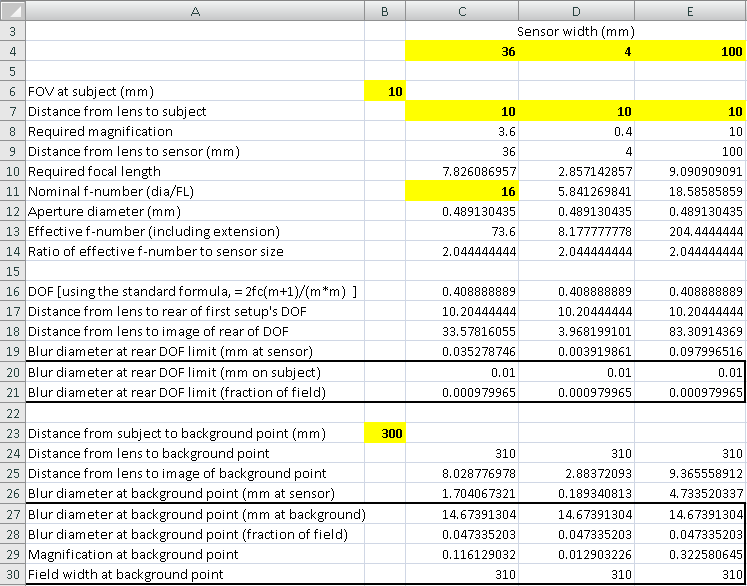The image size is (747, 586).
Task: Click 'Blur diameter at rear DOF limit (fraction of field)'
Action: [x=177, y=393]
